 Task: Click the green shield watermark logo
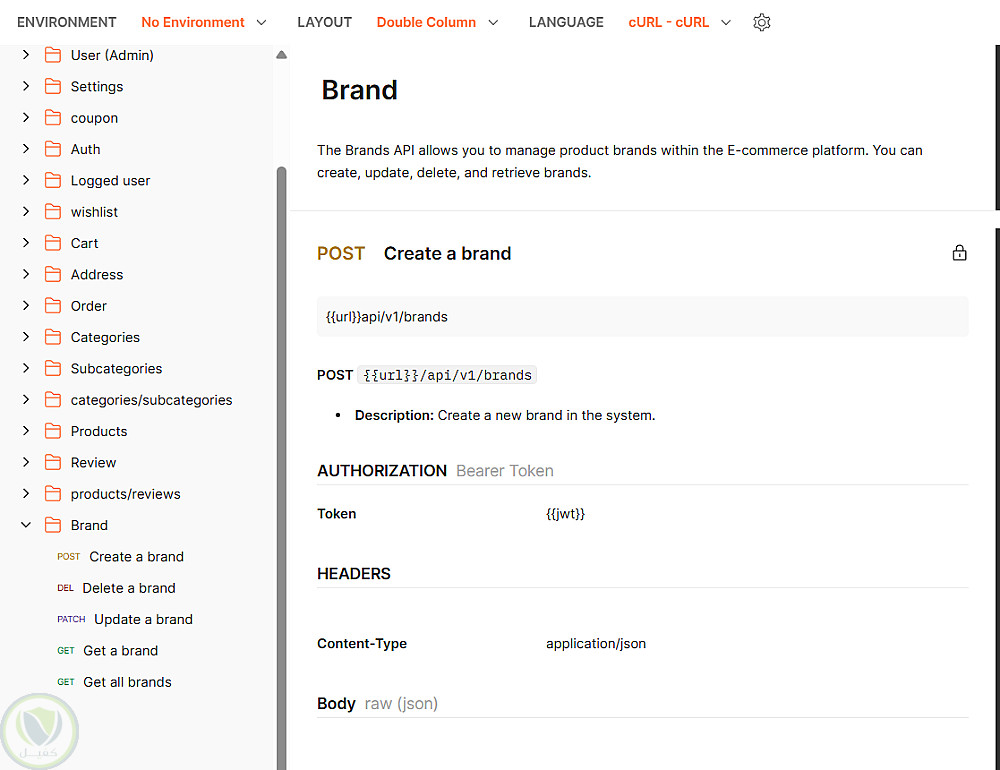(x=40, y=732)
